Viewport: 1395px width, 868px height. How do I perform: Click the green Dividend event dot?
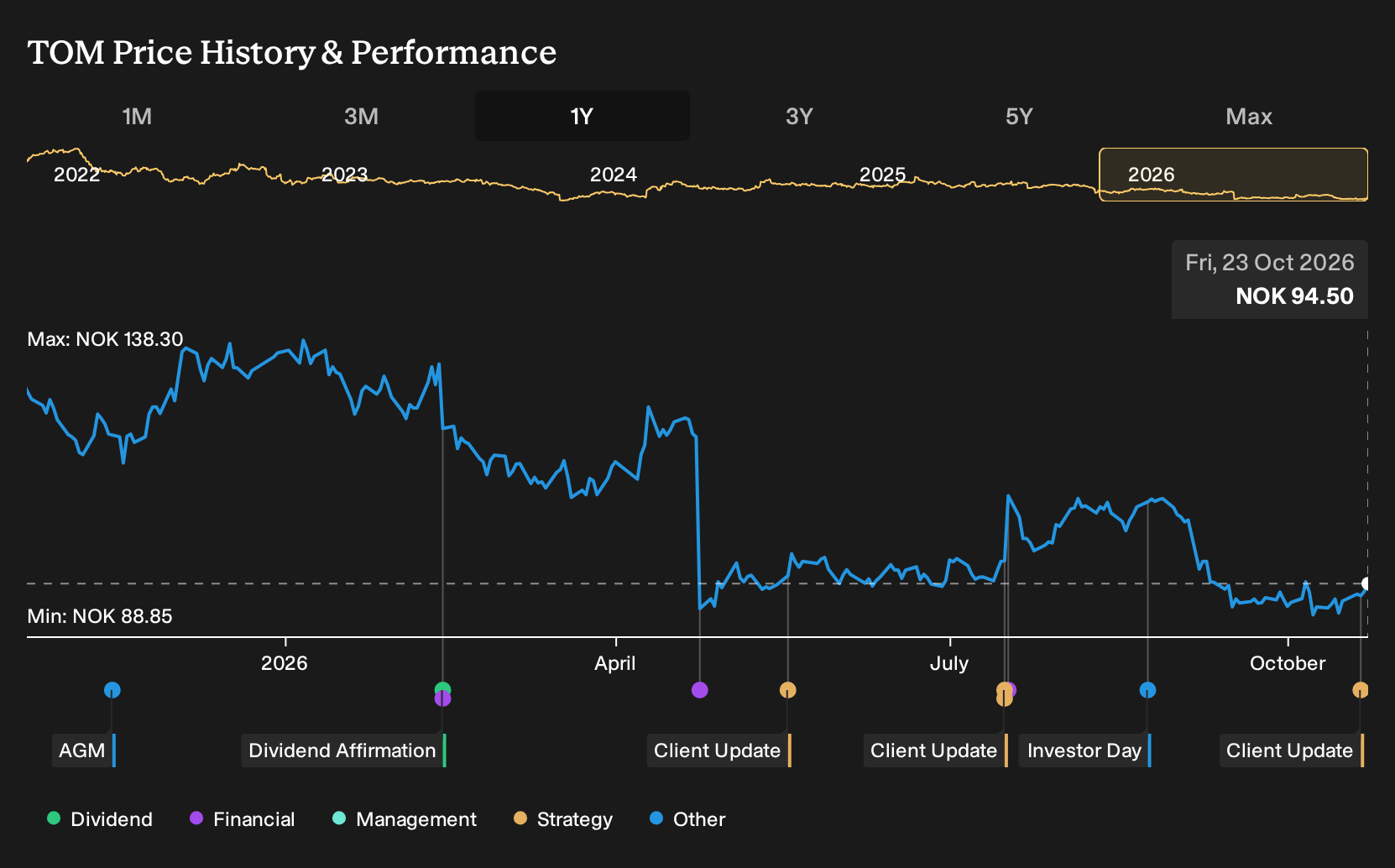442,688
